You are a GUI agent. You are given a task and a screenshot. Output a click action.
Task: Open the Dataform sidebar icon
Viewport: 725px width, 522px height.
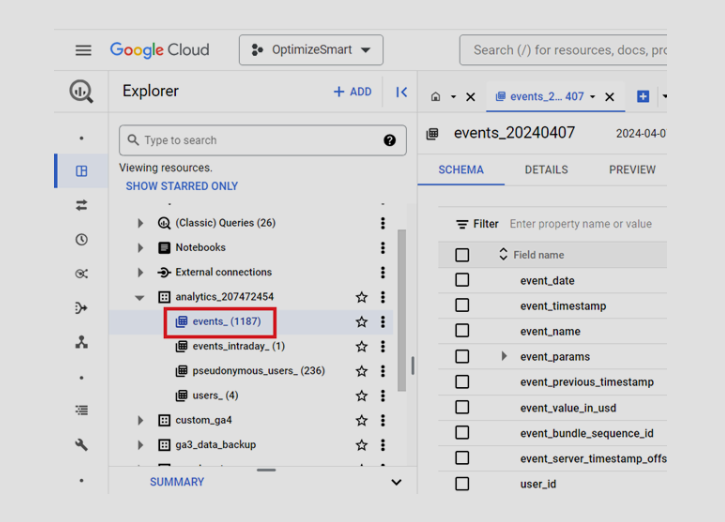click(81, 308)
